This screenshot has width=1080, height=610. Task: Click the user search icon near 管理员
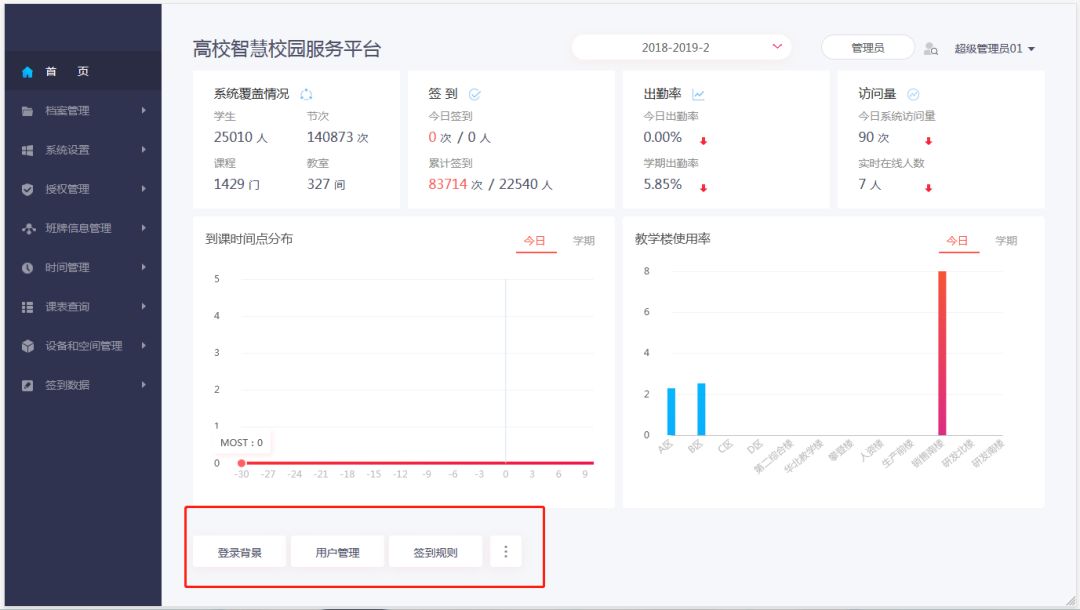[x=931, y=48]
